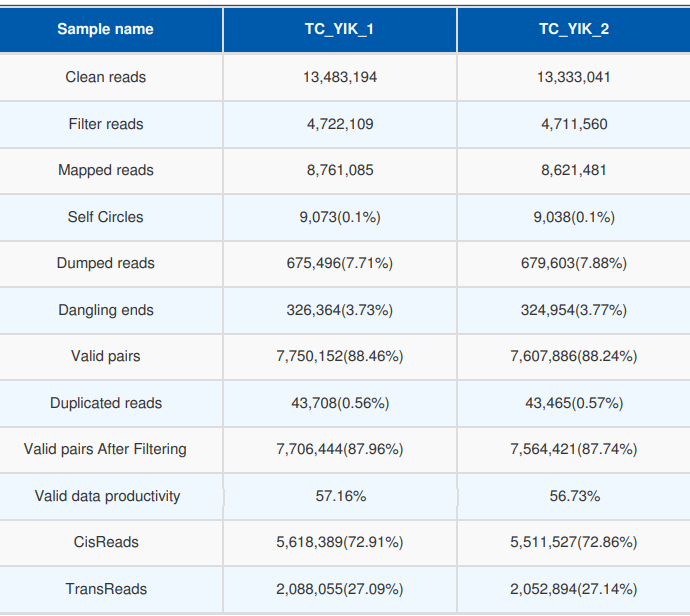Image resolution: width=690 pixels, height=616 pixels.
Task: Select the 5,511,527(72.86%) CisReads cell
Action: (573, 542)
